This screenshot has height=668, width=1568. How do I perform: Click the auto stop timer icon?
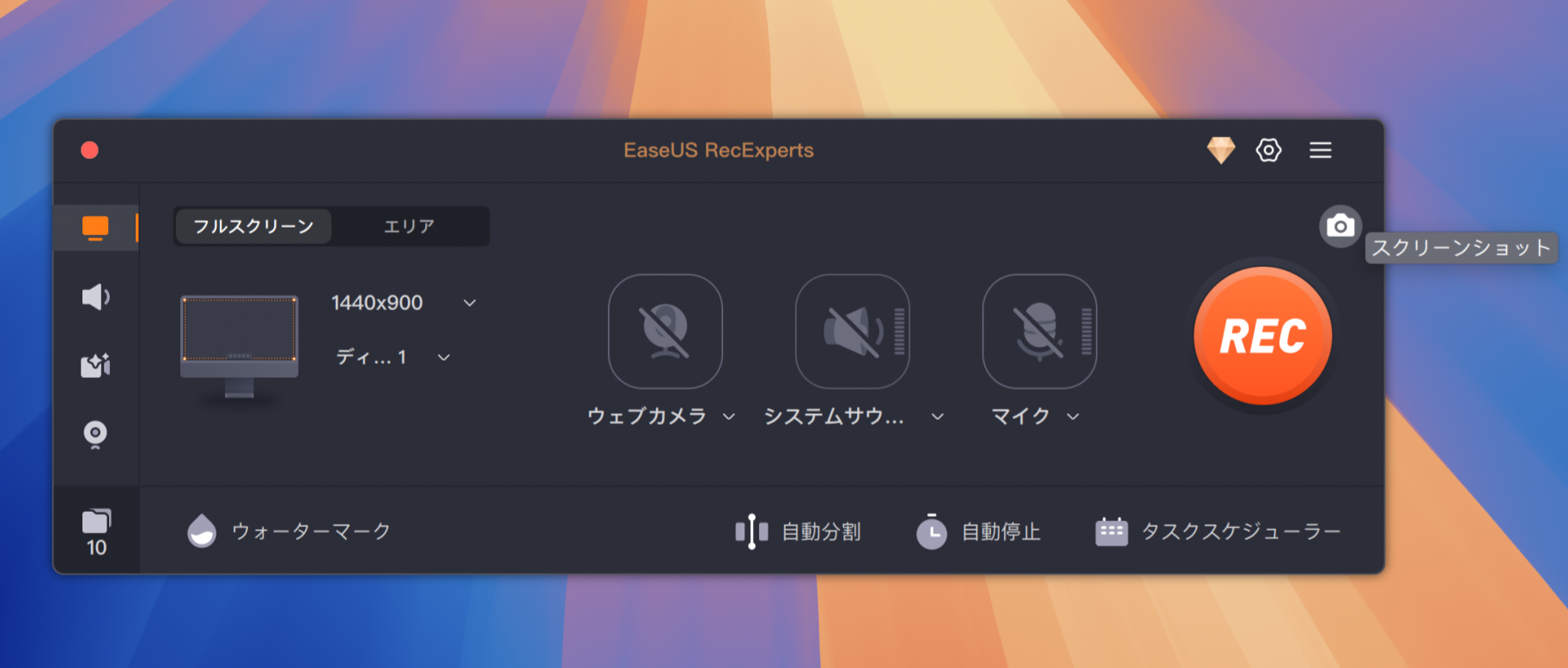[x=931, y=531]
